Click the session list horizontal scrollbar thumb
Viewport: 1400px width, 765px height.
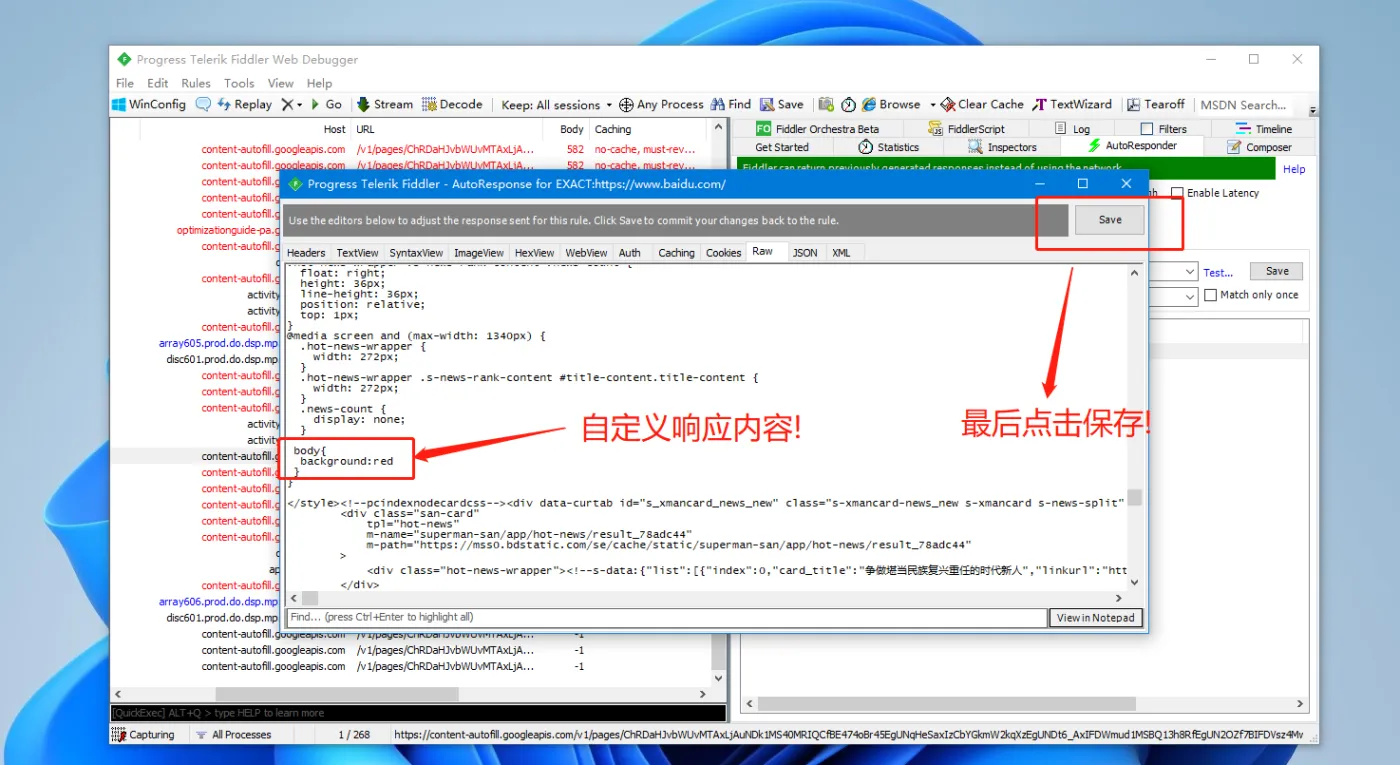[x=337, y=694]
